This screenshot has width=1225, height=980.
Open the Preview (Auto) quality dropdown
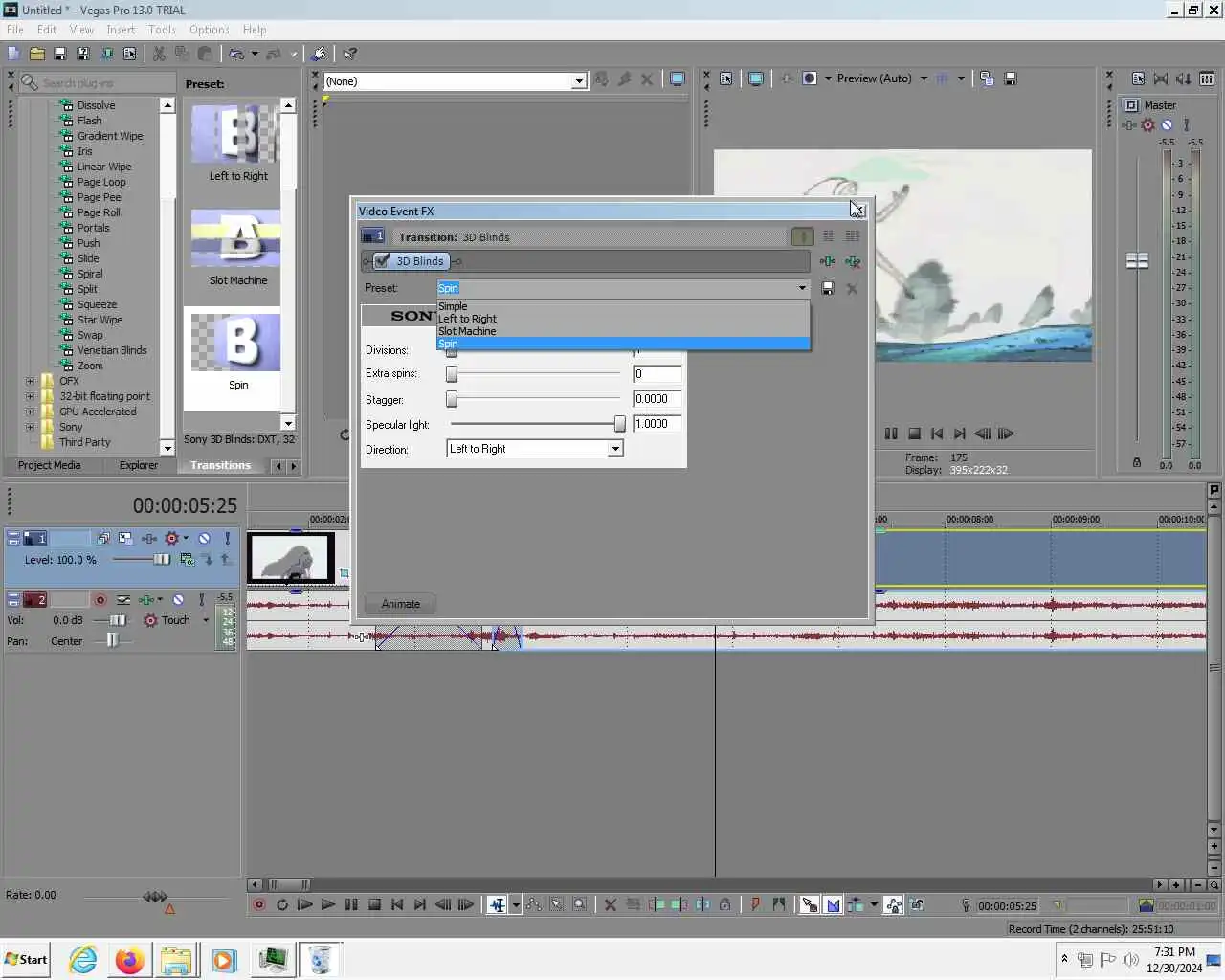pos(924,78)
